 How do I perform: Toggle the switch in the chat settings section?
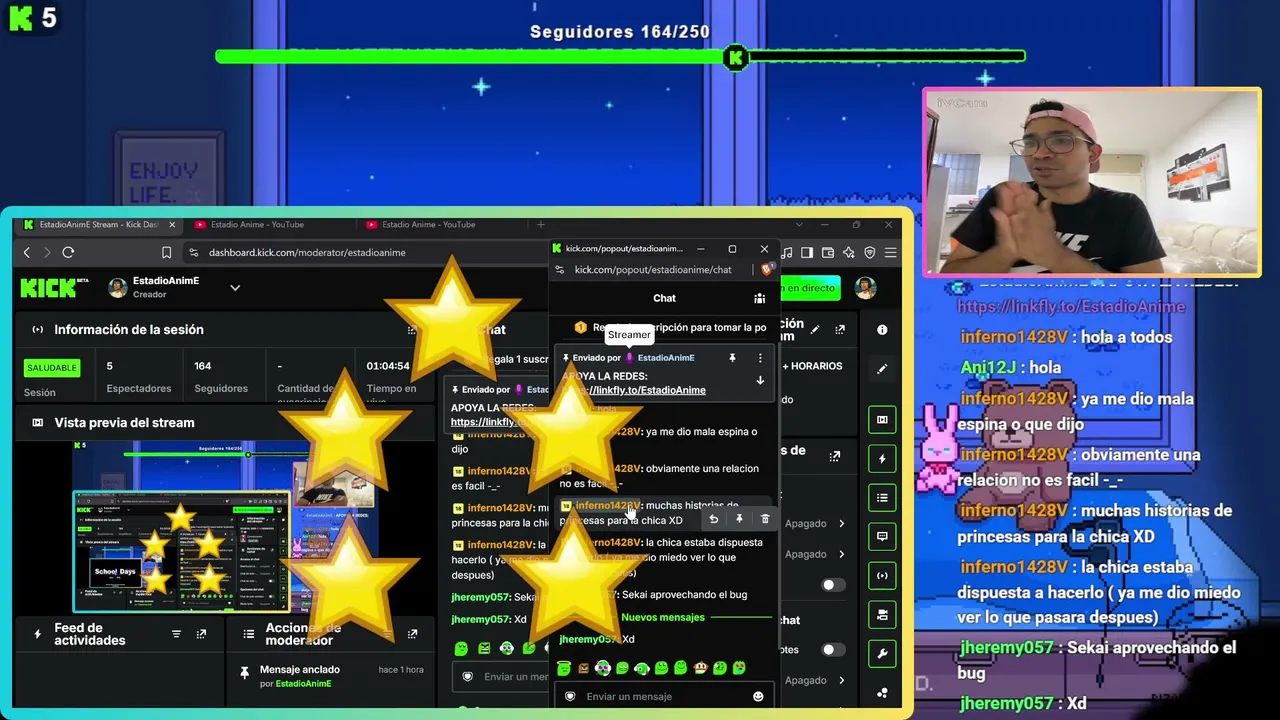(832, 650)
